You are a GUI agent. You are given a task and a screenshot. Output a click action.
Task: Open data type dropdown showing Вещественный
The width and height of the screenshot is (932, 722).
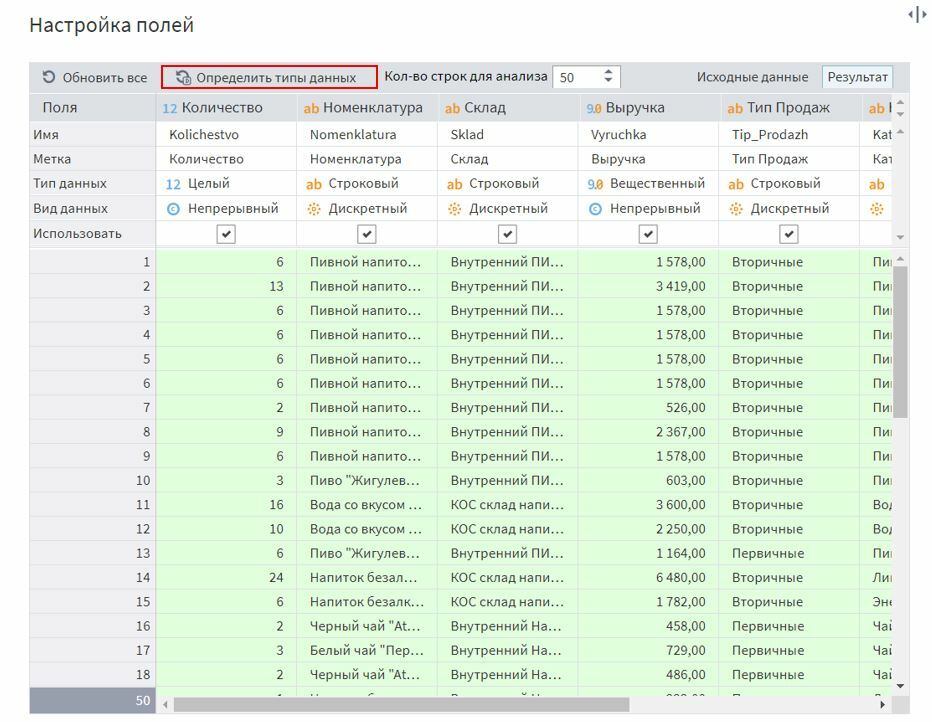(x=648, y=184)
